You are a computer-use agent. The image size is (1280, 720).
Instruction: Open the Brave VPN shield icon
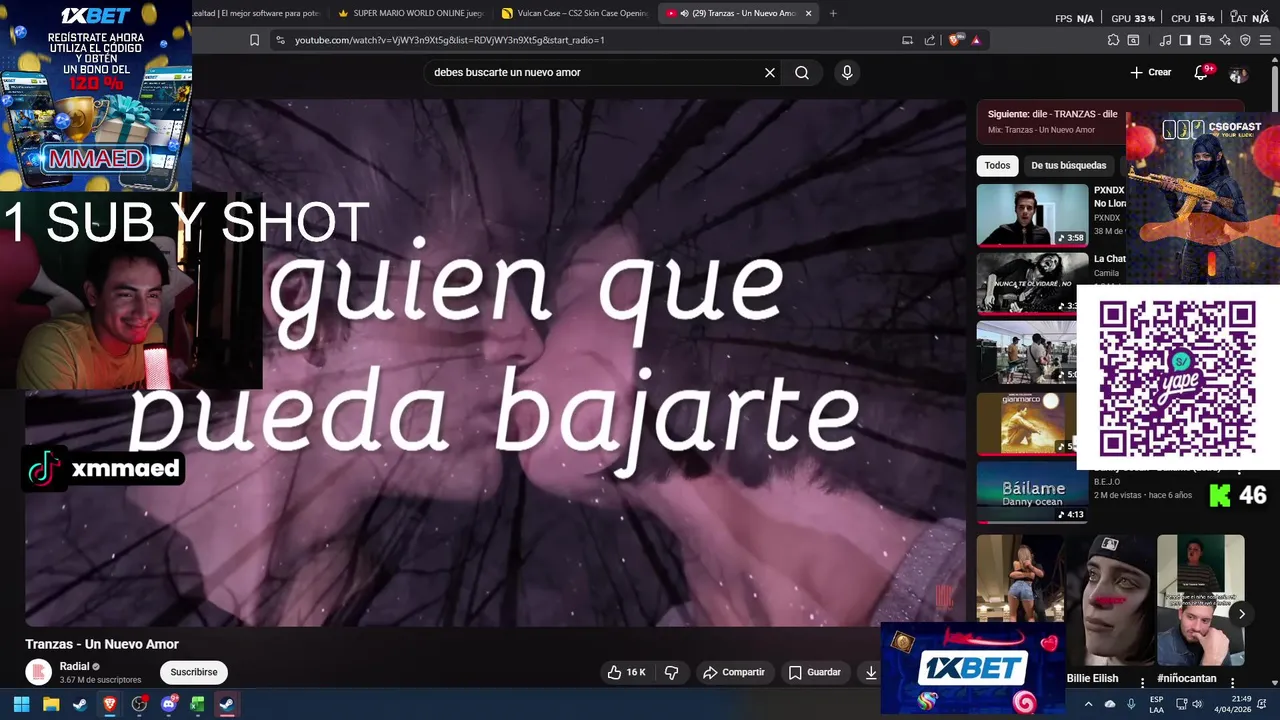coord(1245,40)
